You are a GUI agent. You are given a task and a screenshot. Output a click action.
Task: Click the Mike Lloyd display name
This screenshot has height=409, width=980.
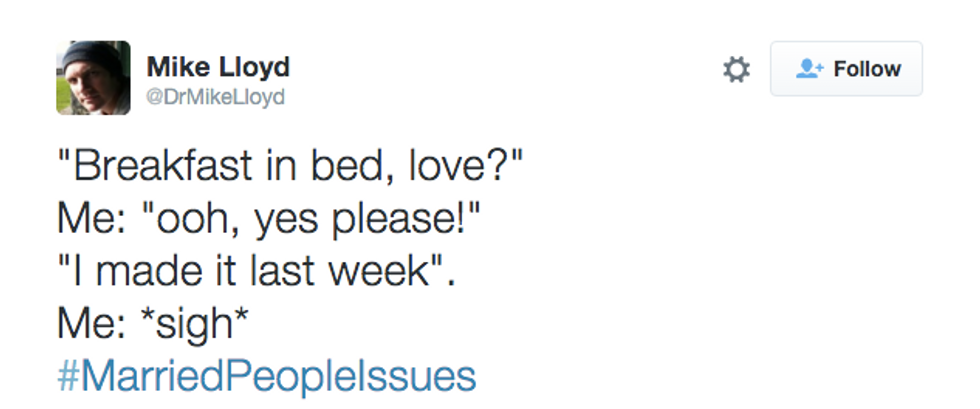[218, 67]
